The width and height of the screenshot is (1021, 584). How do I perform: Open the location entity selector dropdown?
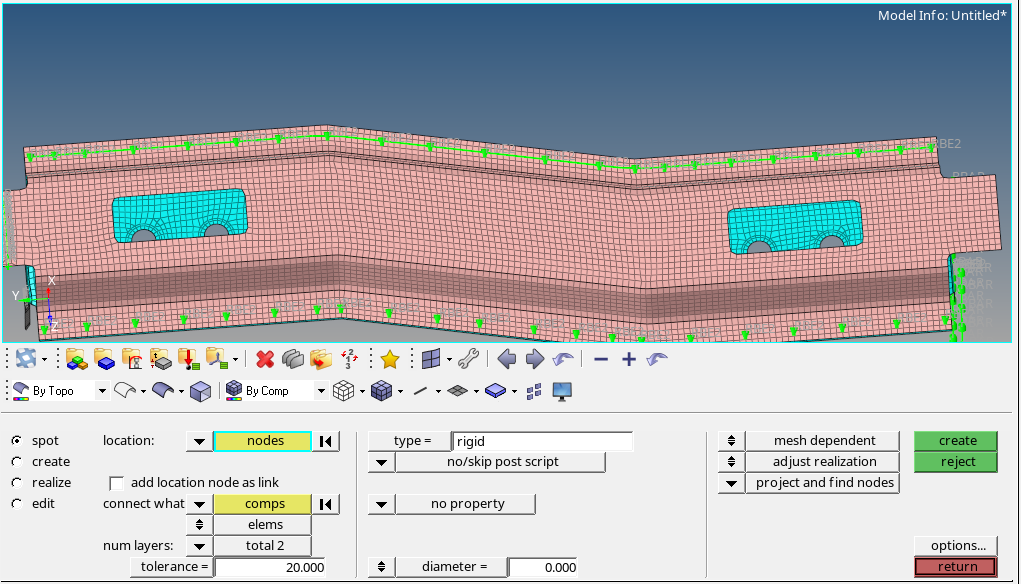[x=199, y=441]
